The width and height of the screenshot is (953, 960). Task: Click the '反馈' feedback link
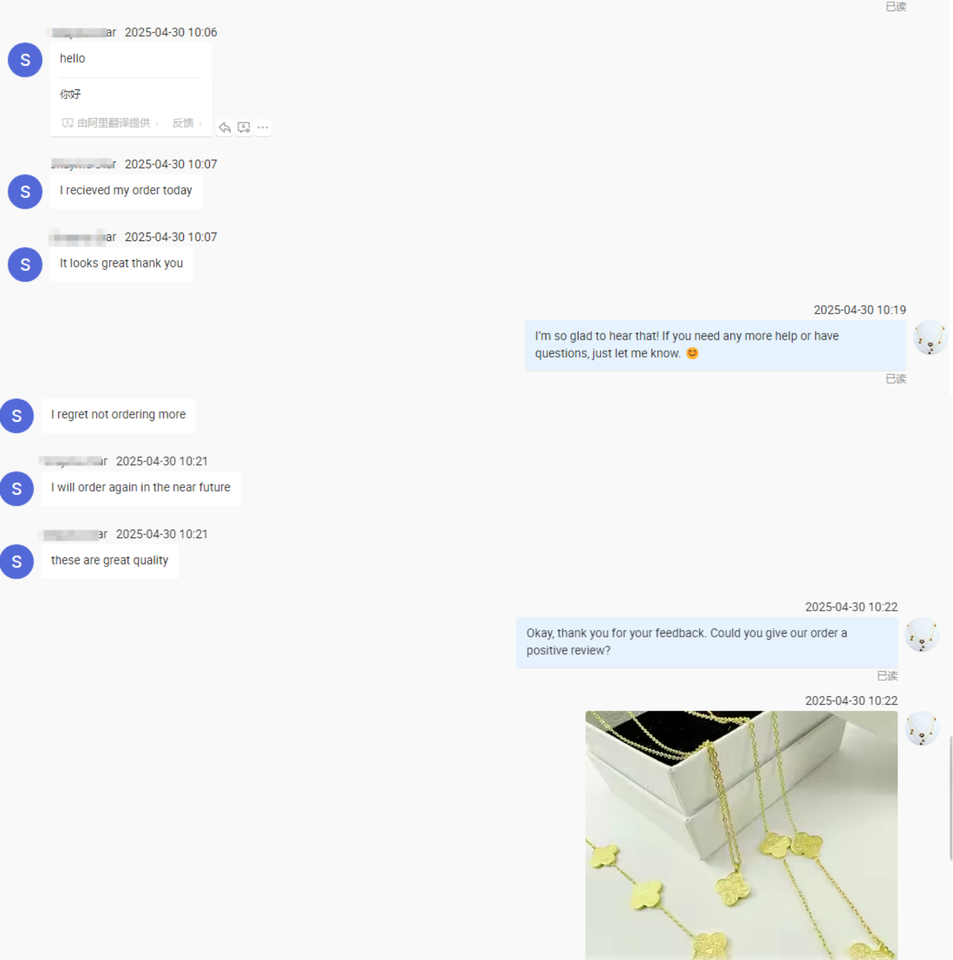coord(182,123)
